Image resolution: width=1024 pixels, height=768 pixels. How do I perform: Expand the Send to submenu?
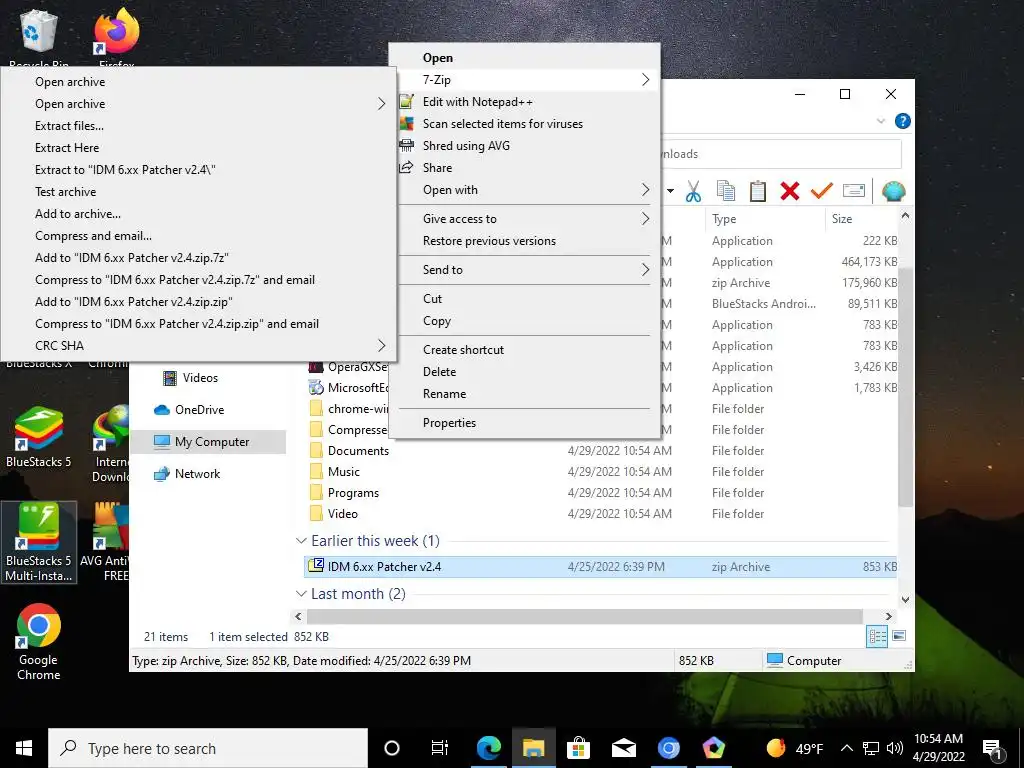645,270
